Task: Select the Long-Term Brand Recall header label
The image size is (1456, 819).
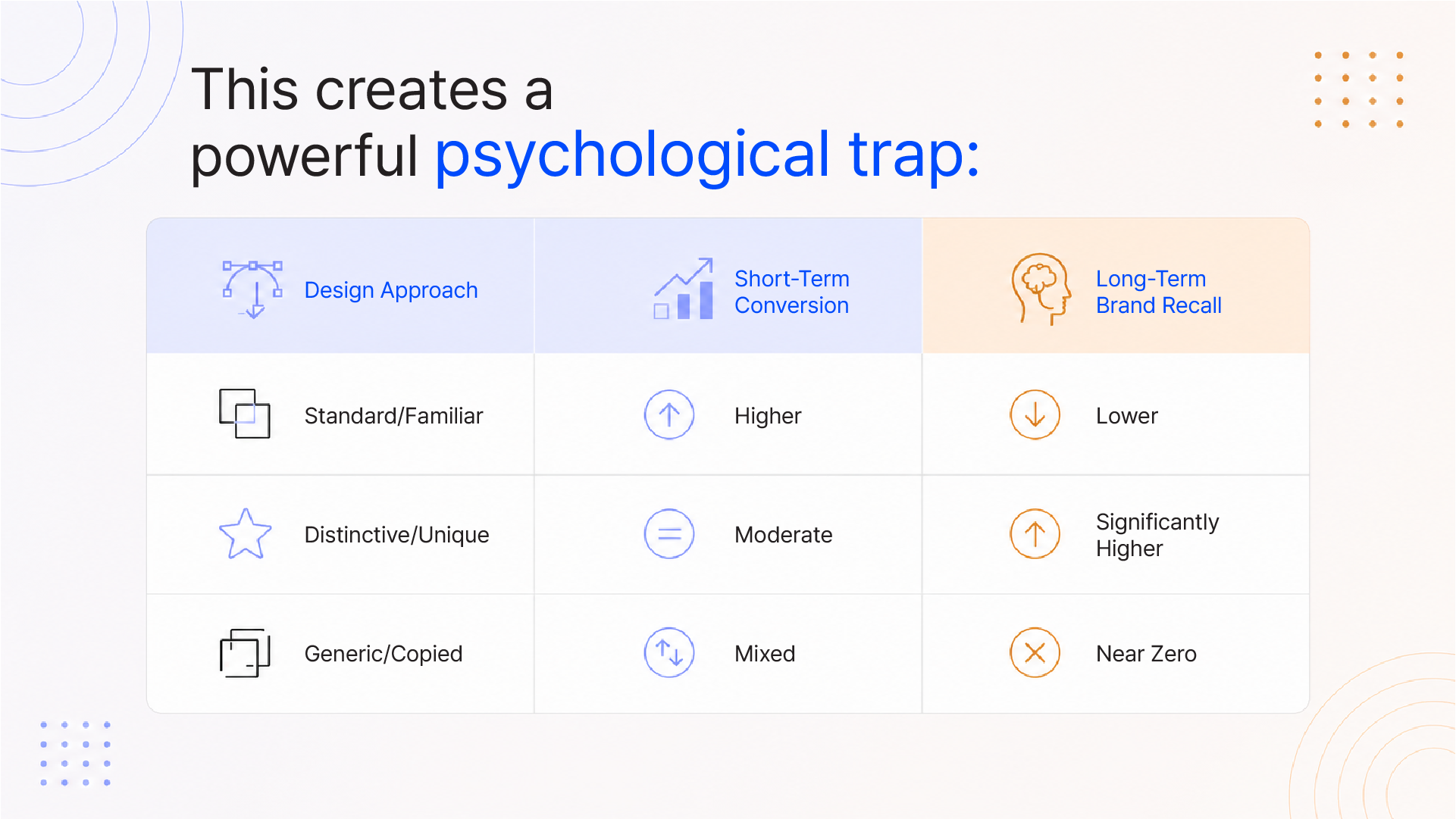Action: pos(1159,292)
